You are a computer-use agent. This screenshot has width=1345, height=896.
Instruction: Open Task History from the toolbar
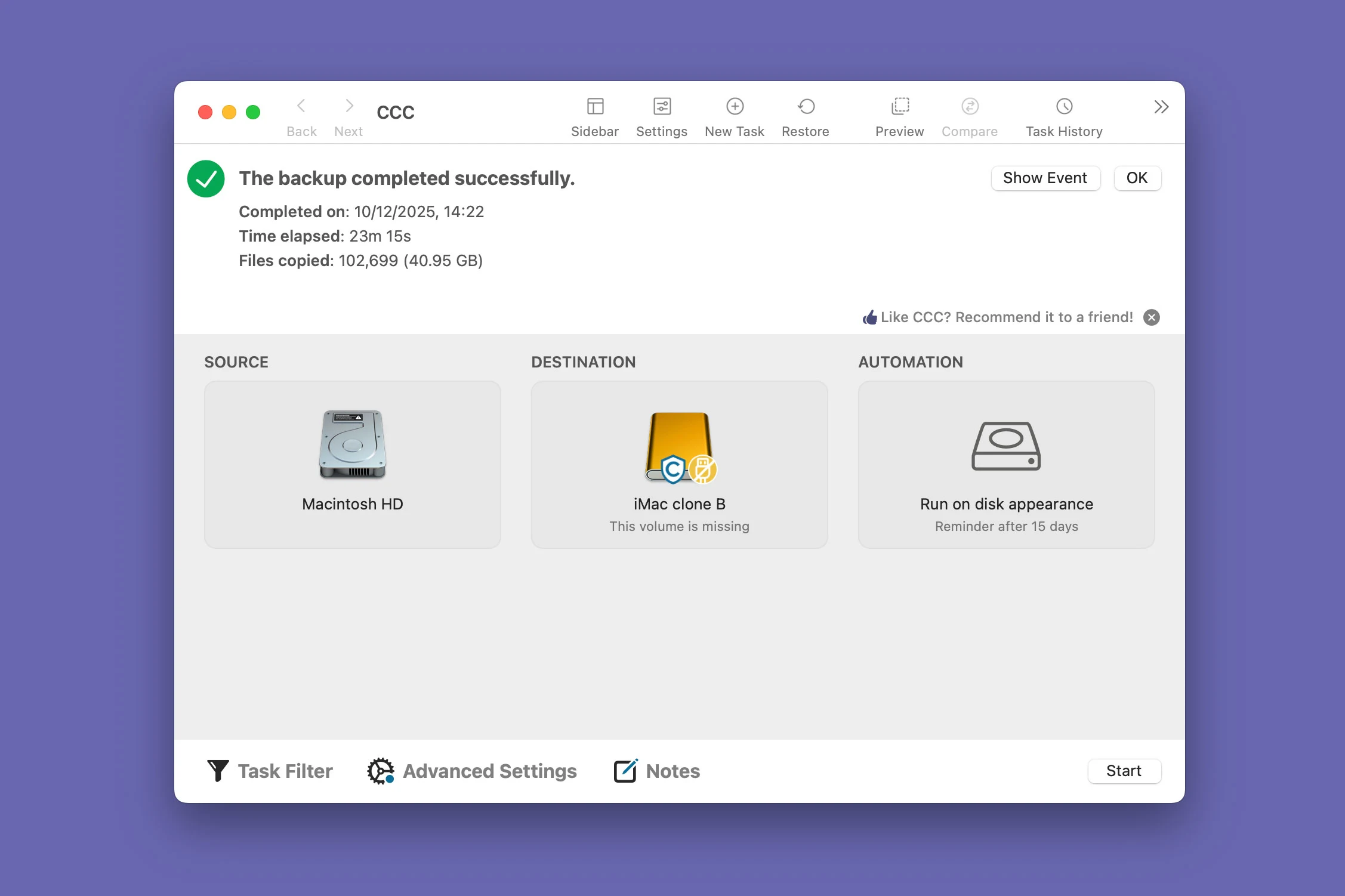click(1064, 117)
